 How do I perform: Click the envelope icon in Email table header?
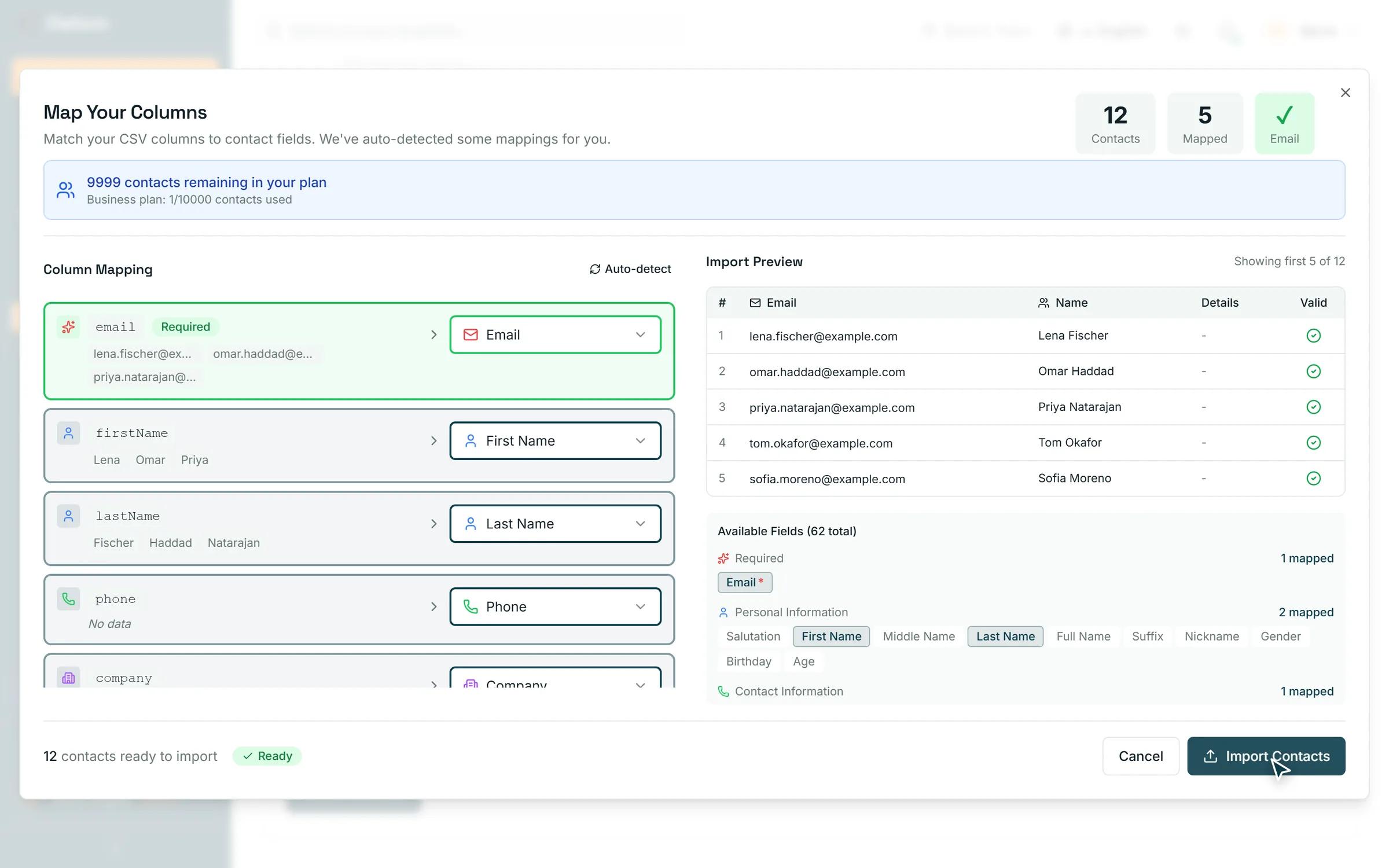[x=755, y=303]
